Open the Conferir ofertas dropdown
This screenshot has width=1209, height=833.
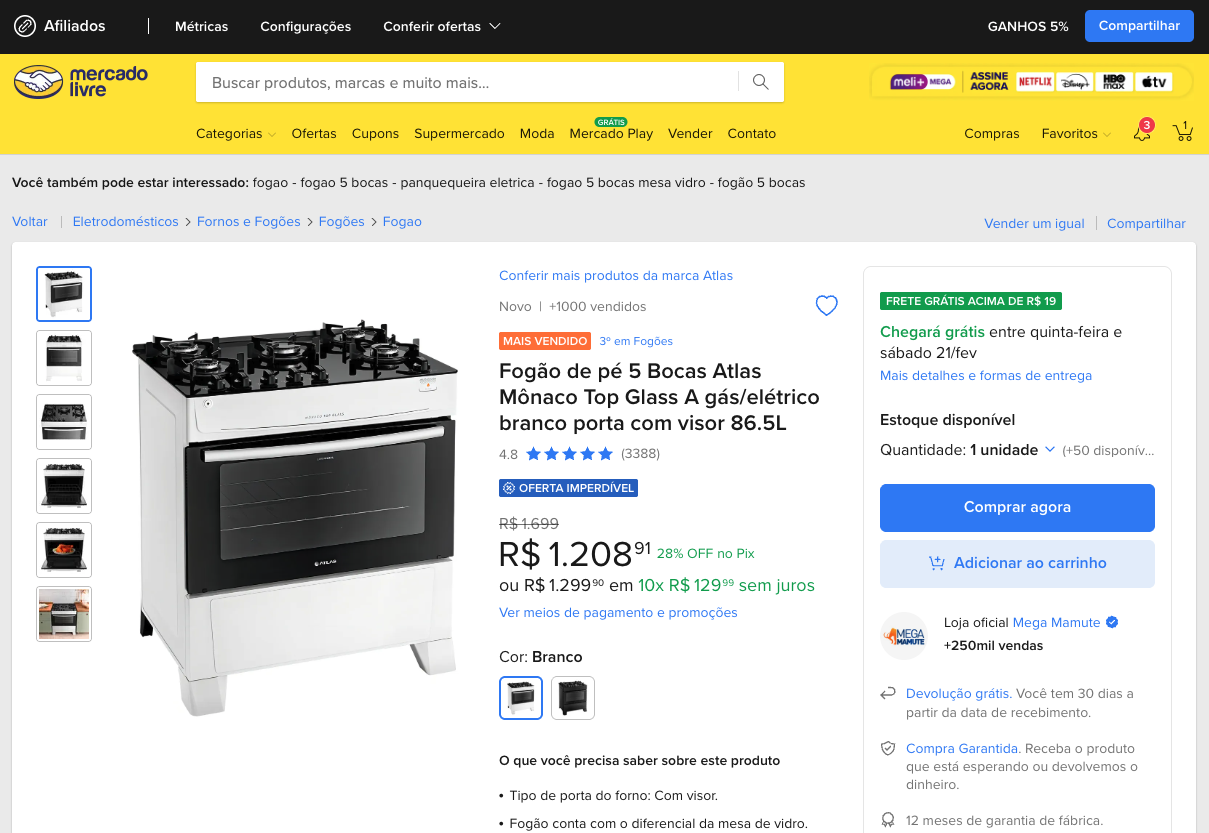point(442,26)
